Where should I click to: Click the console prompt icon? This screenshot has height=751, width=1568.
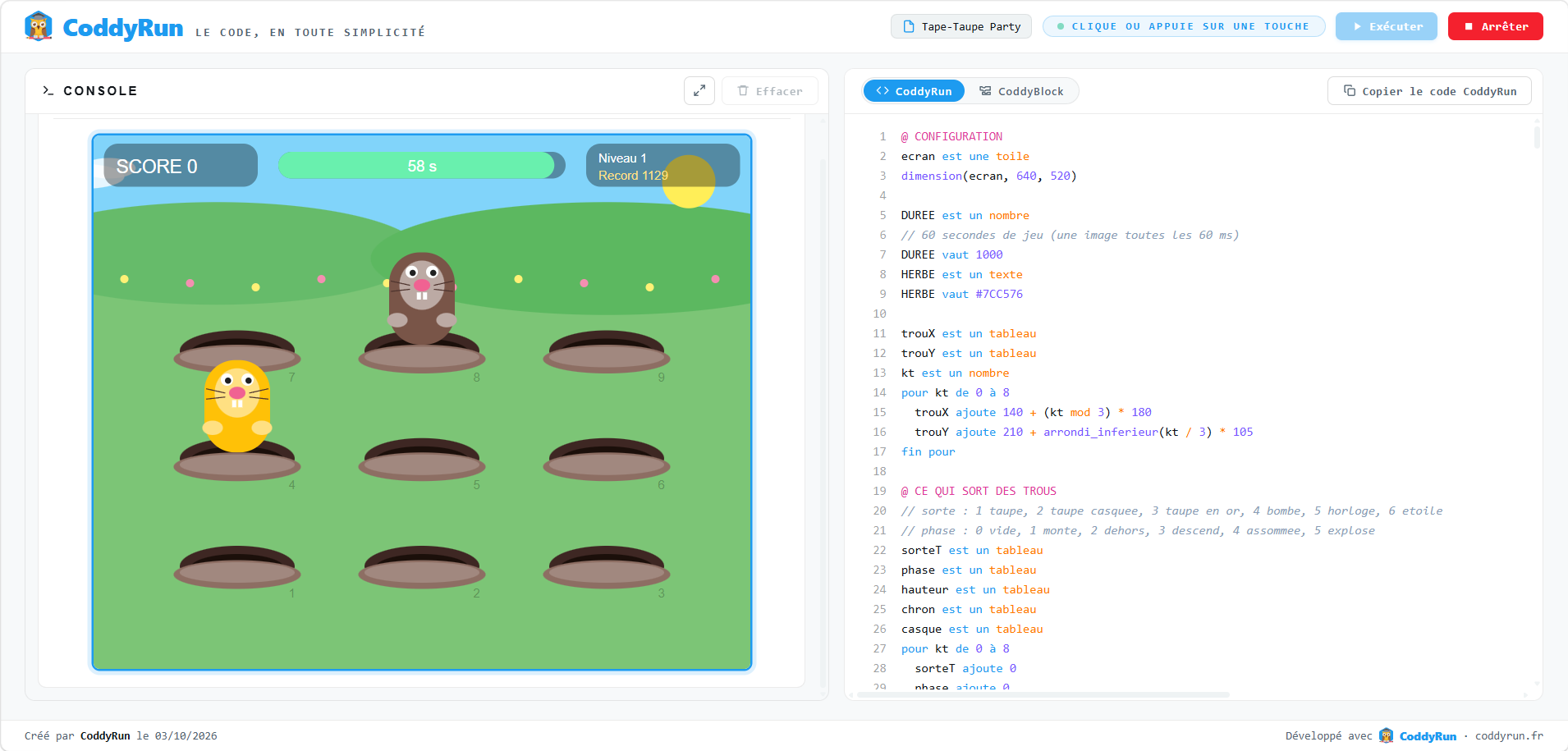[48, 91]
